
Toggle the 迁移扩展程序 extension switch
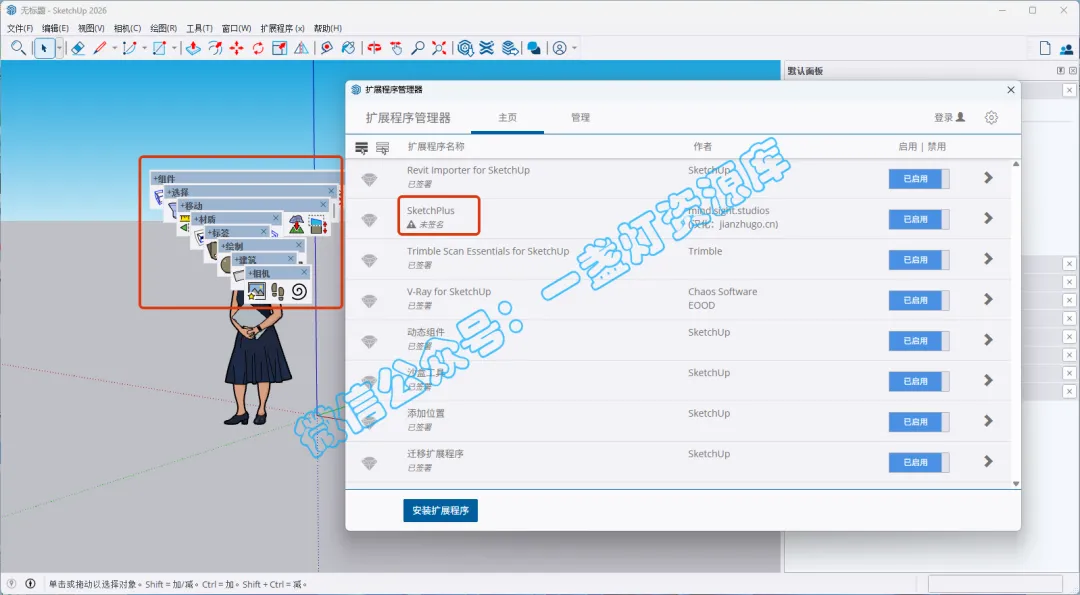tap(919, 462)
